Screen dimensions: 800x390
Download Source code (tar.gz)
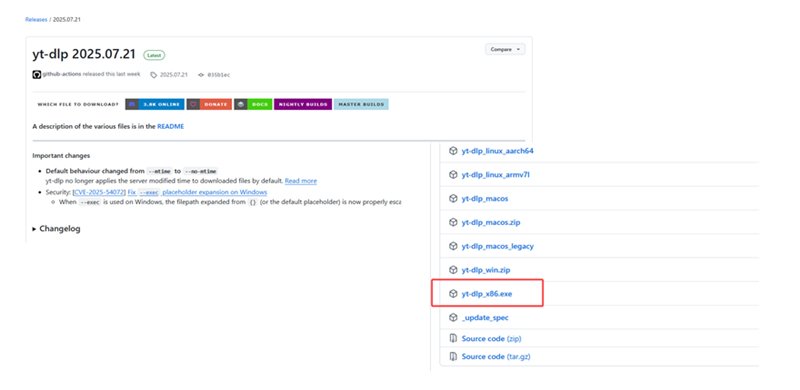[496, 356]
